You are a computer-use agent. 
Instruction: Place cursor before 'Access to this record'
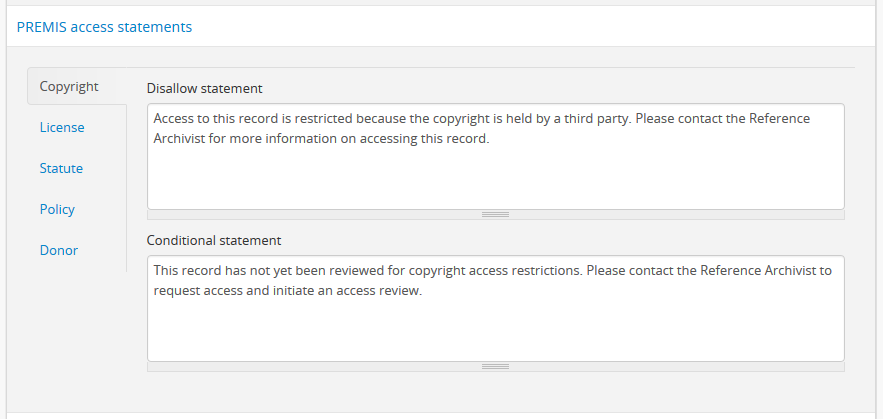(x=154, y=118)
